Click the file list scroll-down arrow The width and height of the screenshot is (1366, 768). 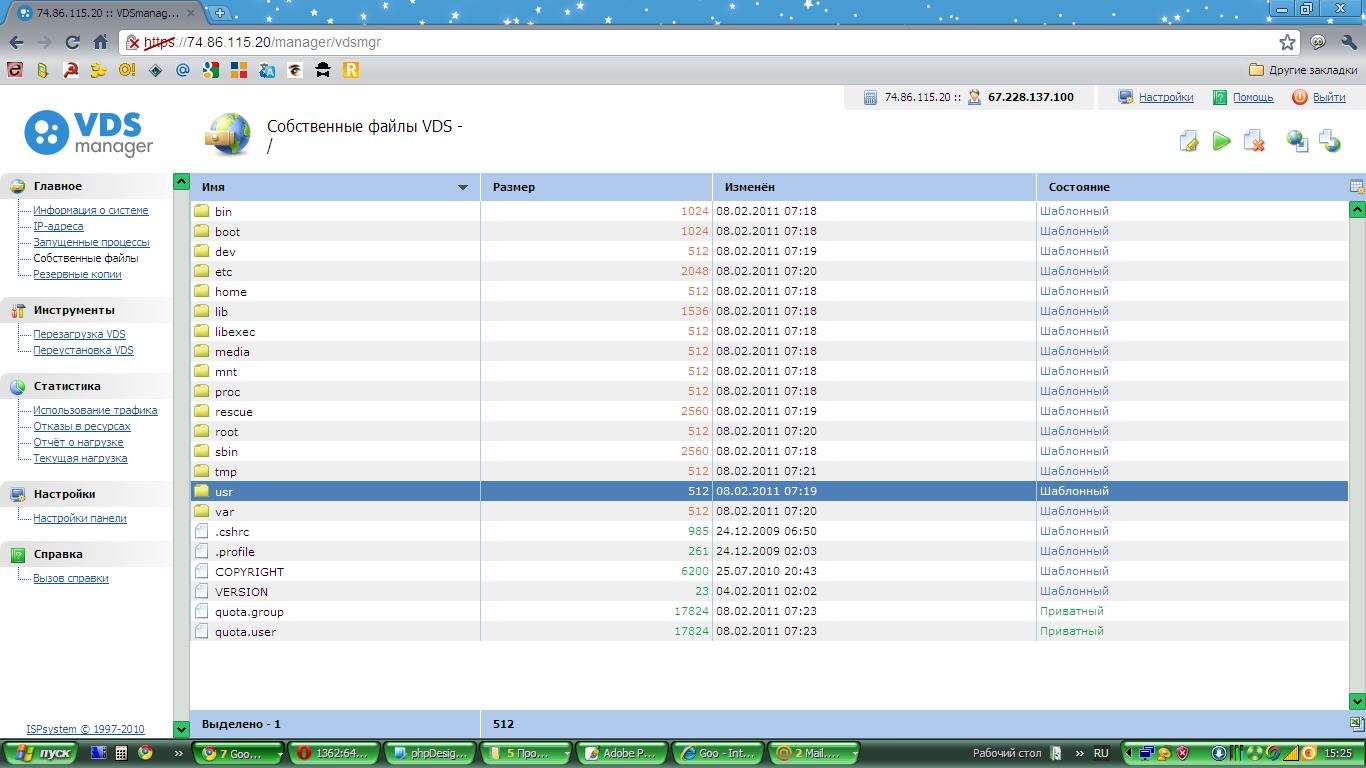click(x=1357, y=702)
